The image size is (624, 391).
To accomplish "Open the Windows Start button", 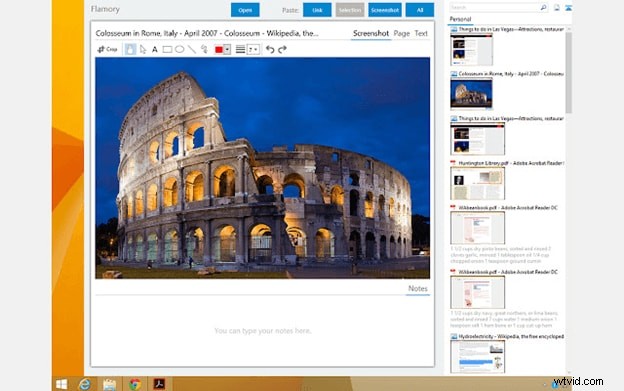I will pos(61,384).
